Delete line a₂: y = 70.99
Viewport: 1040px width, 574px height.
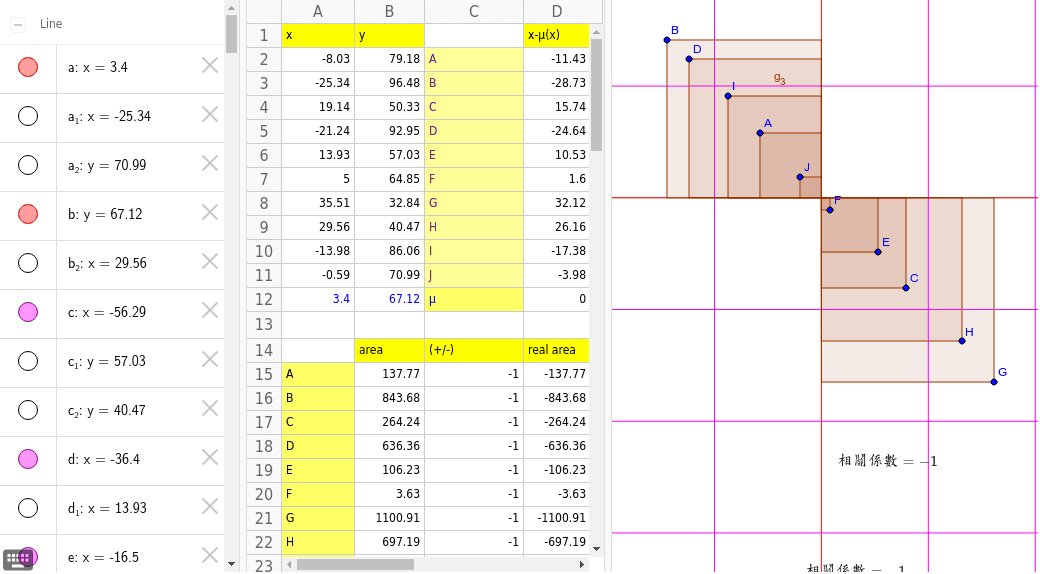[210, 163]
